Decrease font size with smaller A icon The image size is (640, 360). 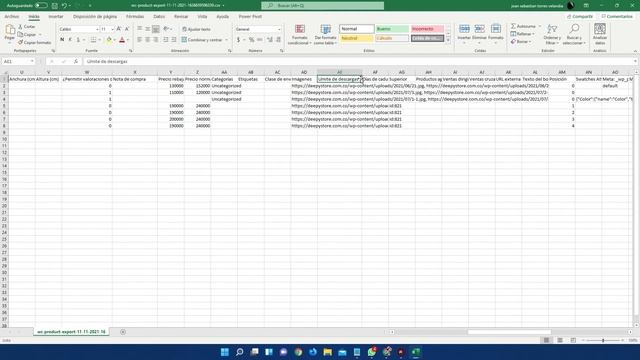coord(127,29)
